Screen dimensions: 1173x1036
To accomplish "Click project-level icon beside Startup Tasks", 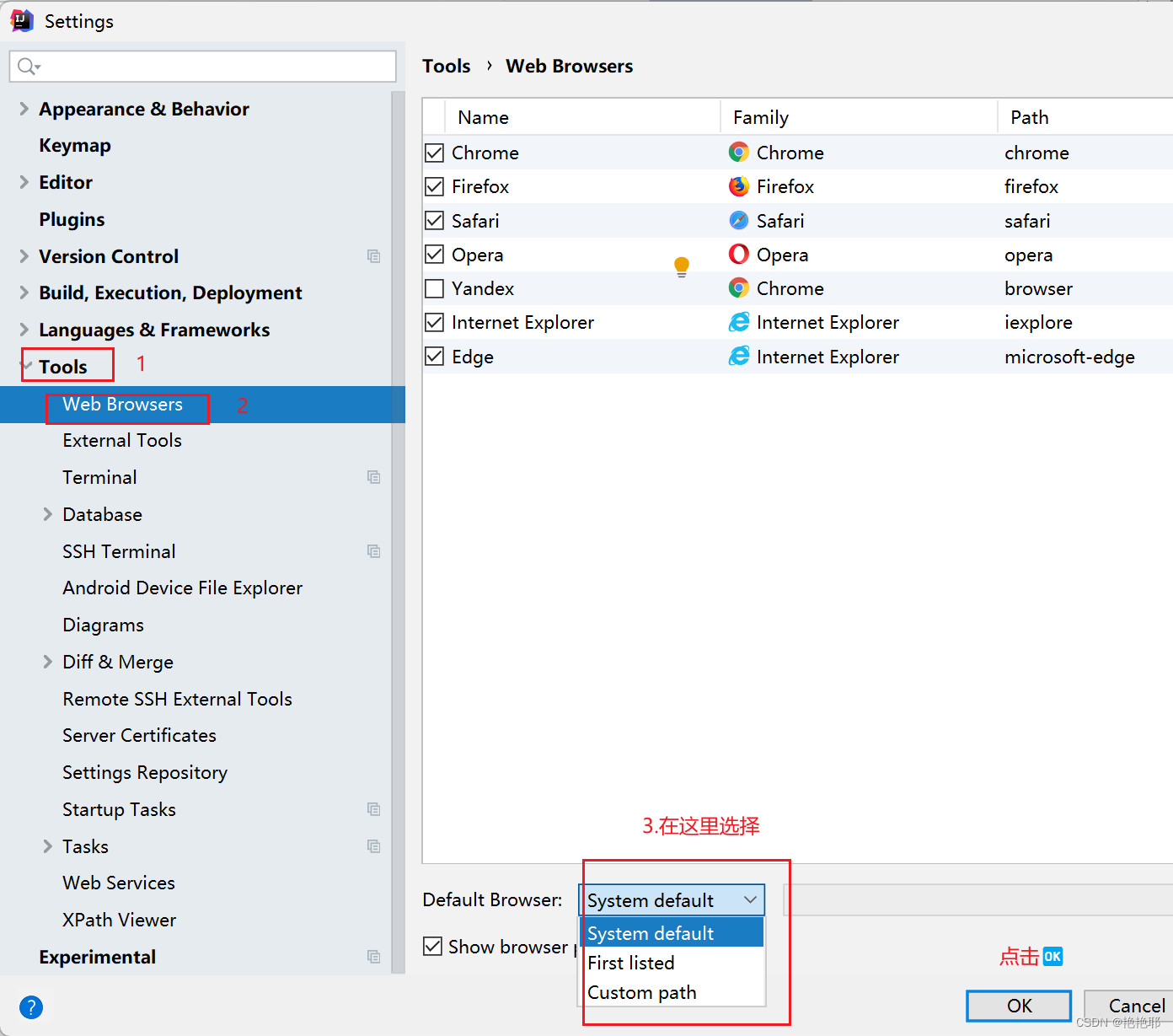I will 374,809.
